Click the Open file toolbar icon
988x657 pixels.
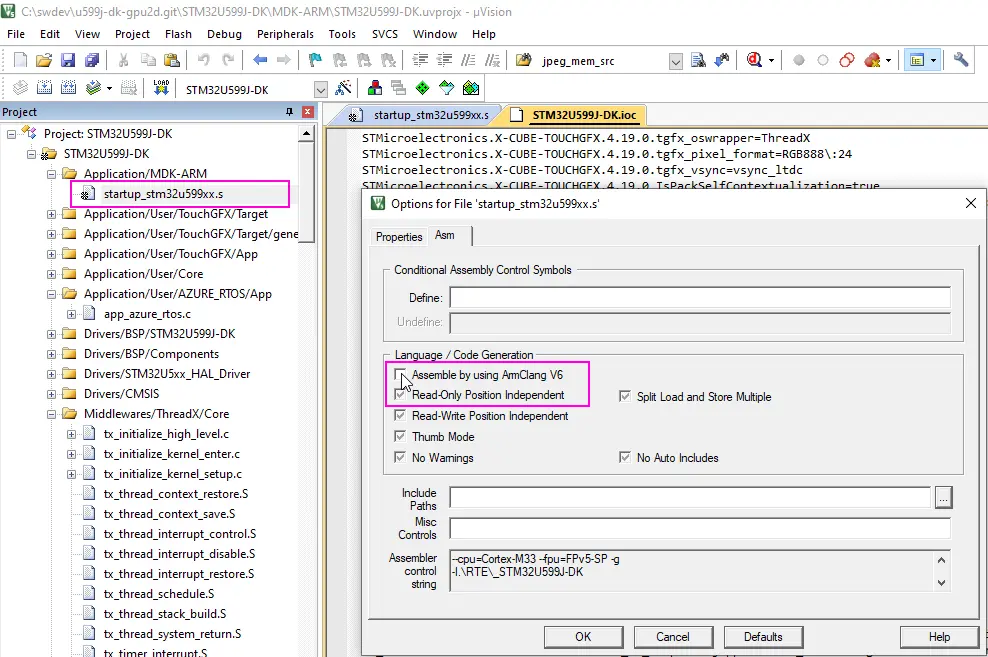(x=42, y=61)
